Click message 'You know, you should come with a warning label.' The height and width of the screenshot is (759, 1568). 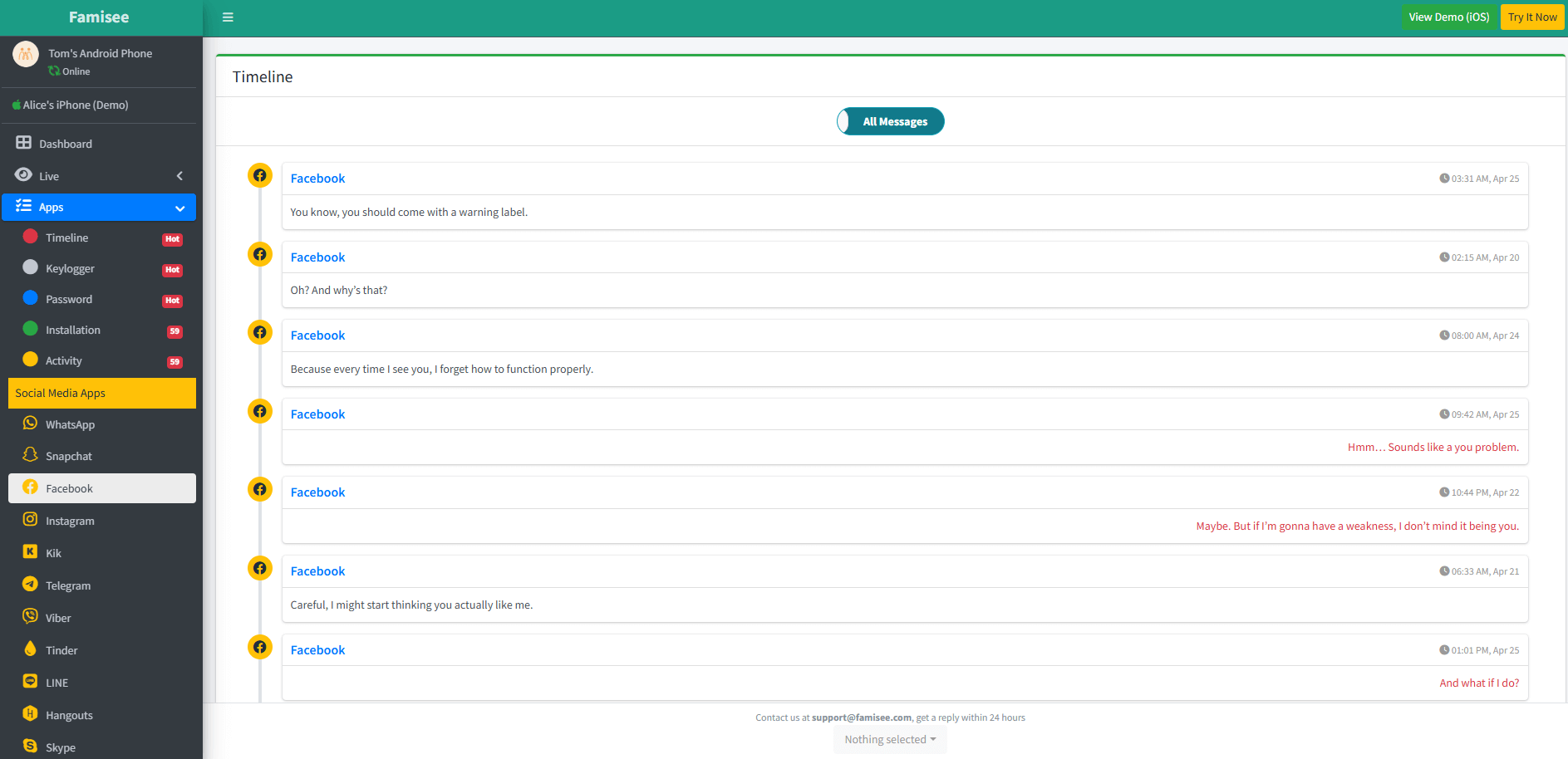(409, 213)
